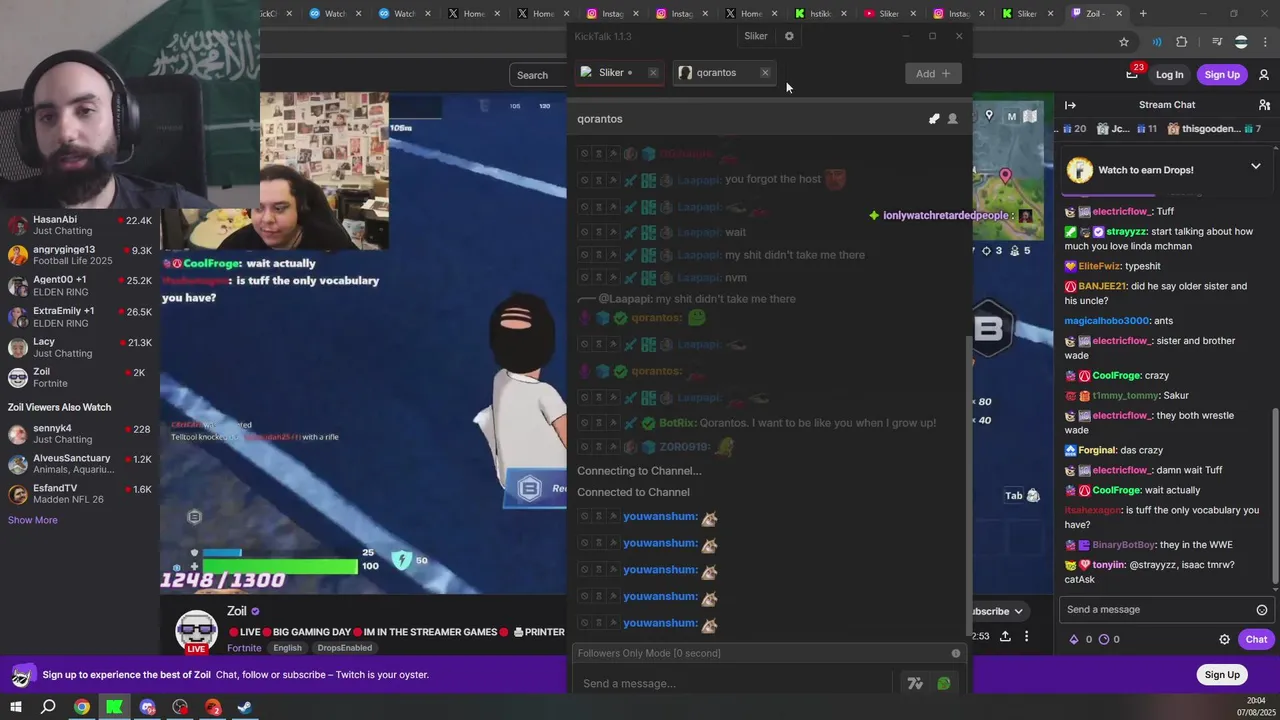
Task: Focus KickTalk Send a message field
Action: point(735,684)
